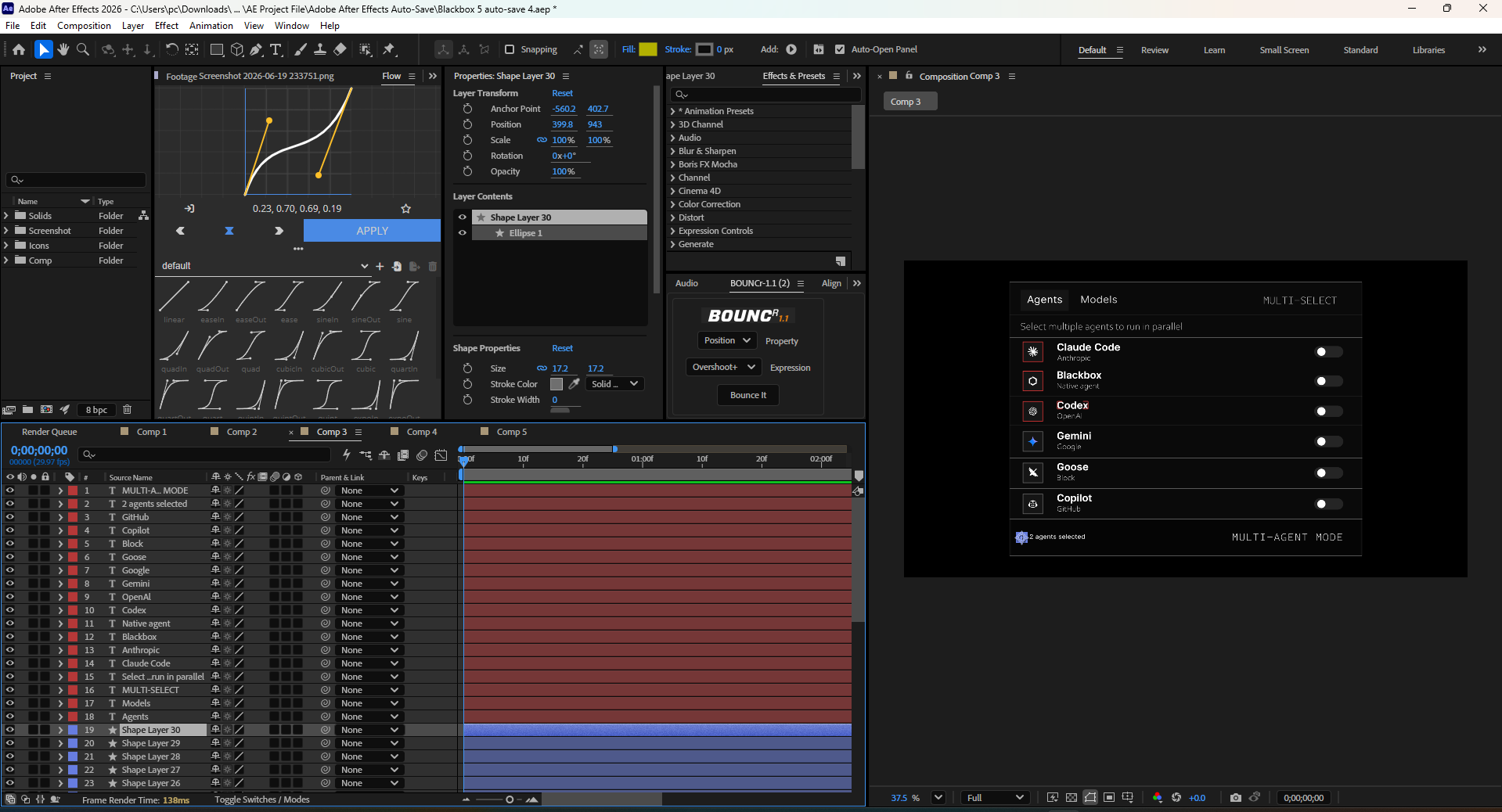The image size is (1502, 812).
Task: Hide the Shape Layer 30 timeline layer
Action: (x=10, y=730)
